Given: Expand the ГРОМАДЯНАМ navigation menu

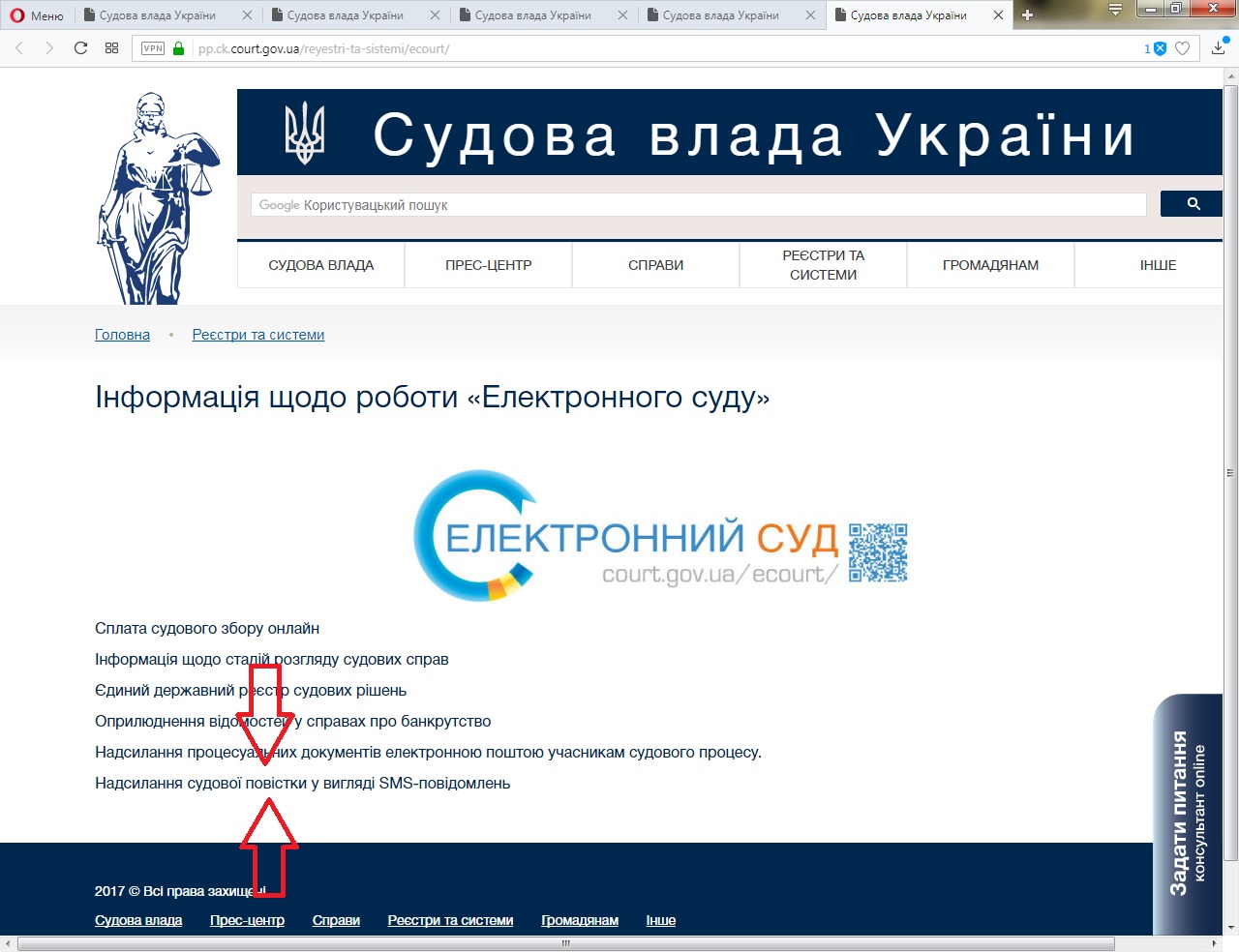Looking at the screenshot, I should click(x=990, y=265).
